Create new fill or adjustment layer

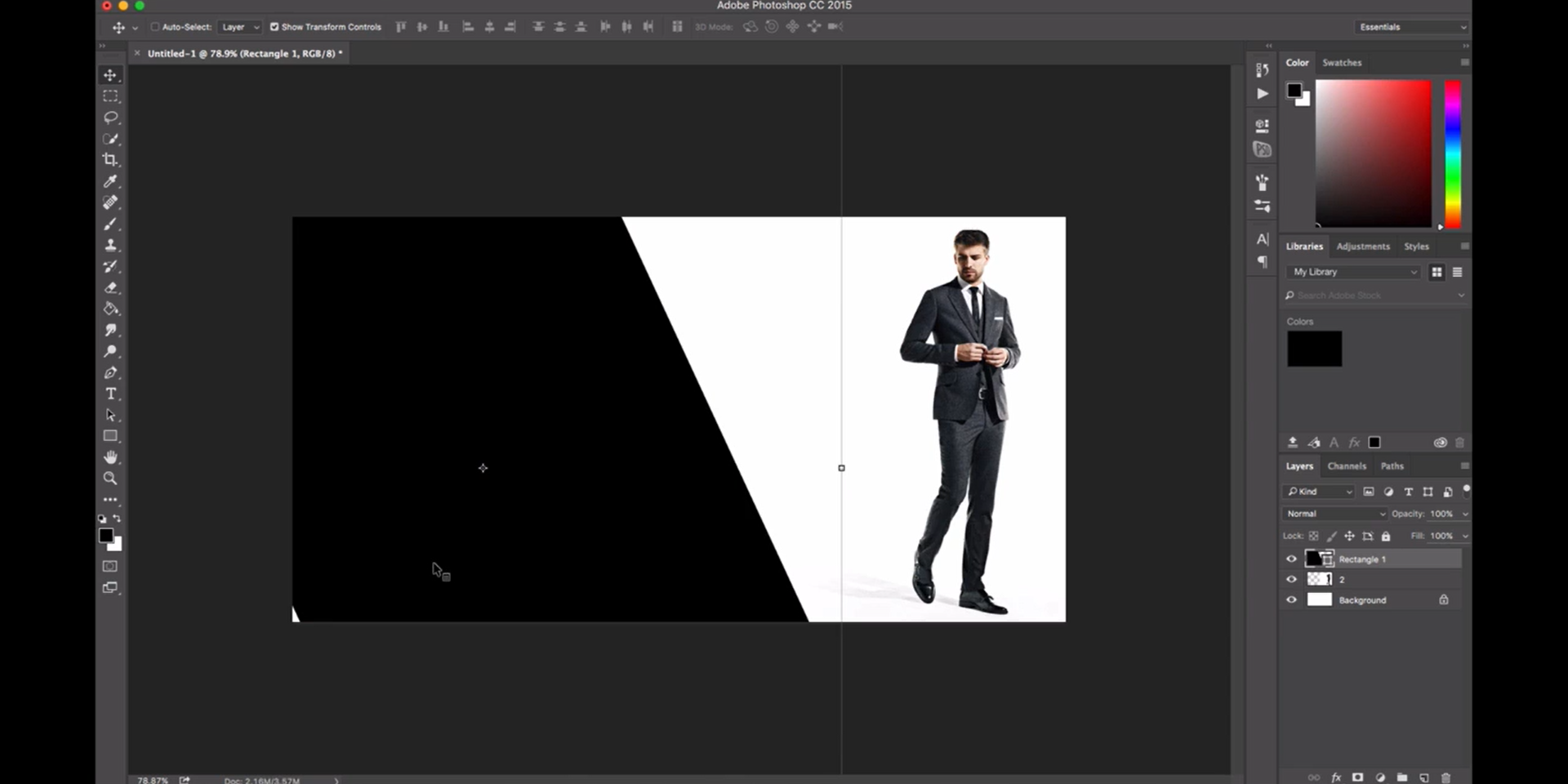point(1380,777)
